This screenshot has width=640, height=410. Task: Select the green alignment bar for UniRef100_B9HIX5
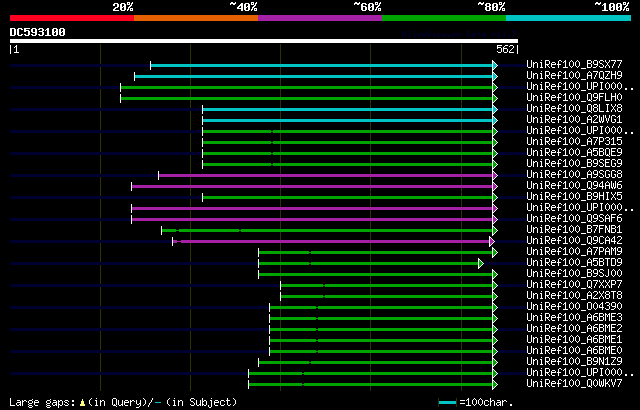click(348, 197)
